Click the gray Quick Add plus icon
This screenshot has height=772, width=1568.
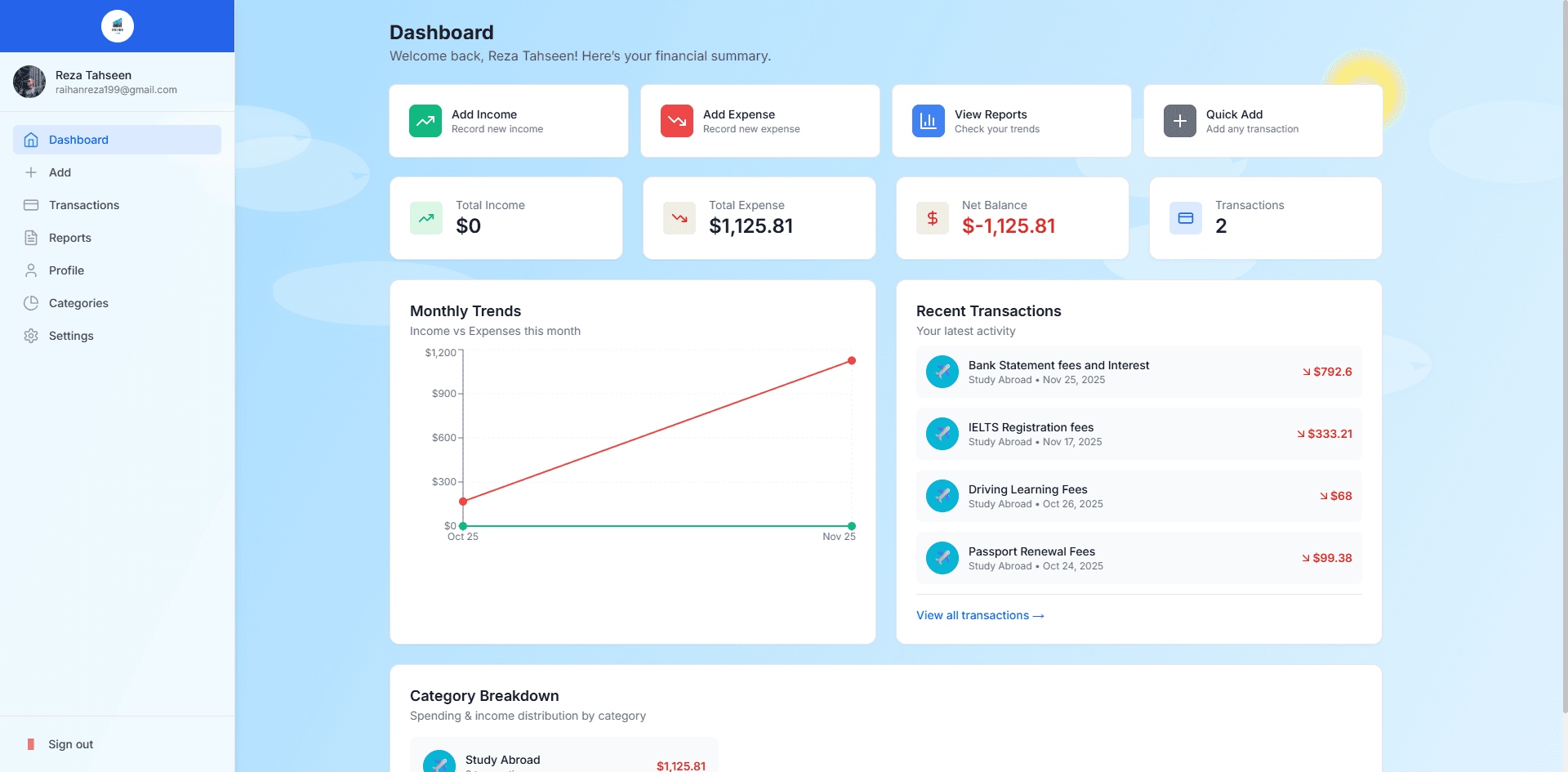1180,121
